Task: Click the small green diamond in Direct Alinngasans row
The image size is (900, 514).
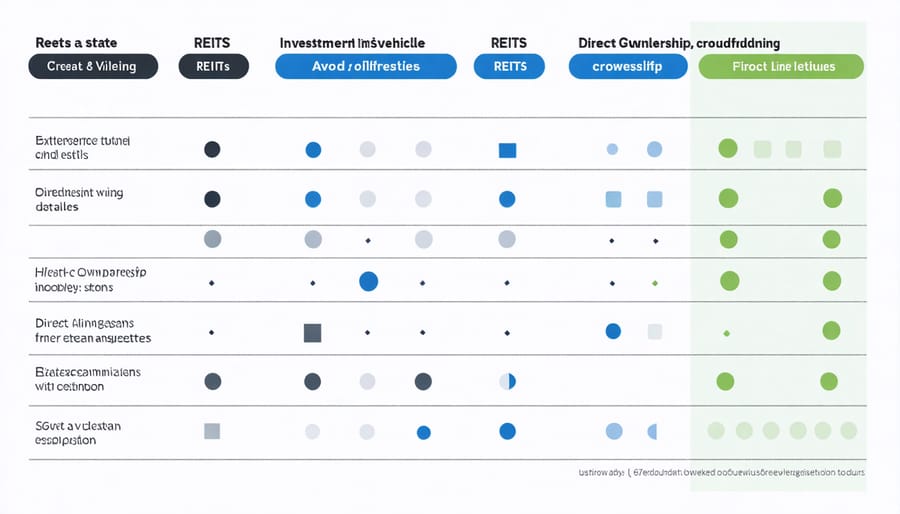Action: click(x=727, y=332)
